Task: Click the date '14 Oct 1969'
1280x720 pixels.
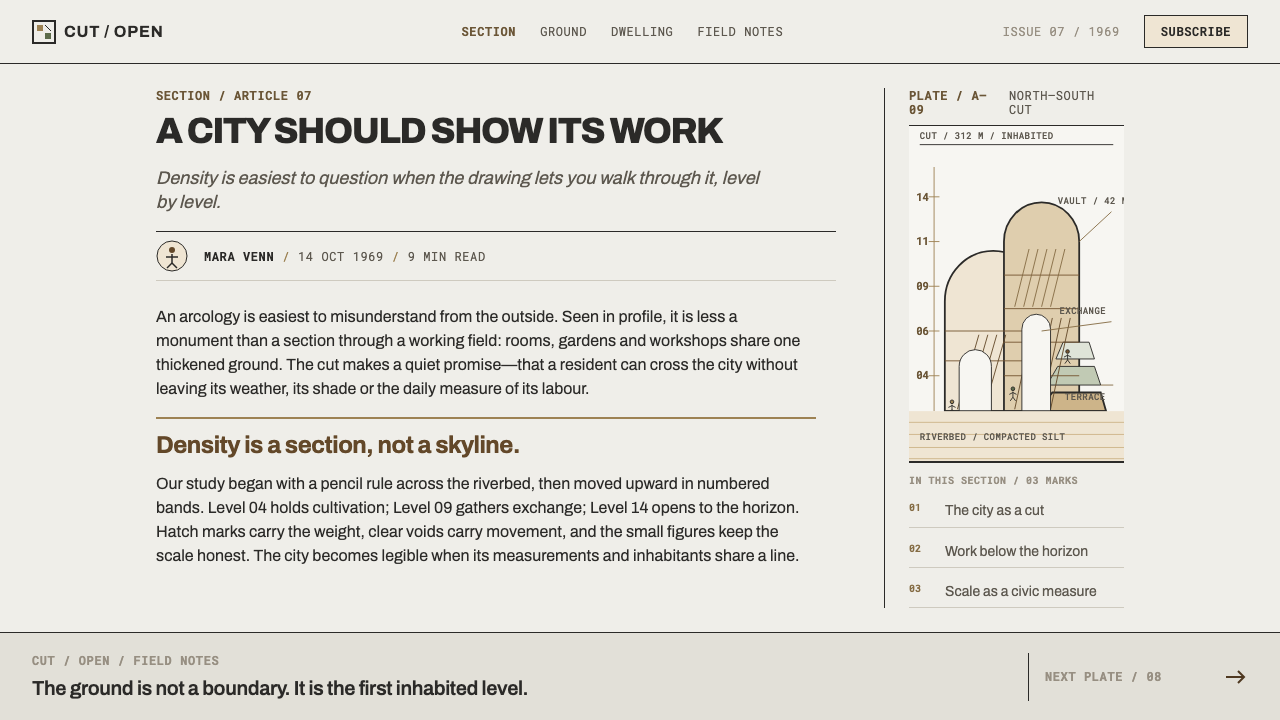Action: click(x=341, y=257)
